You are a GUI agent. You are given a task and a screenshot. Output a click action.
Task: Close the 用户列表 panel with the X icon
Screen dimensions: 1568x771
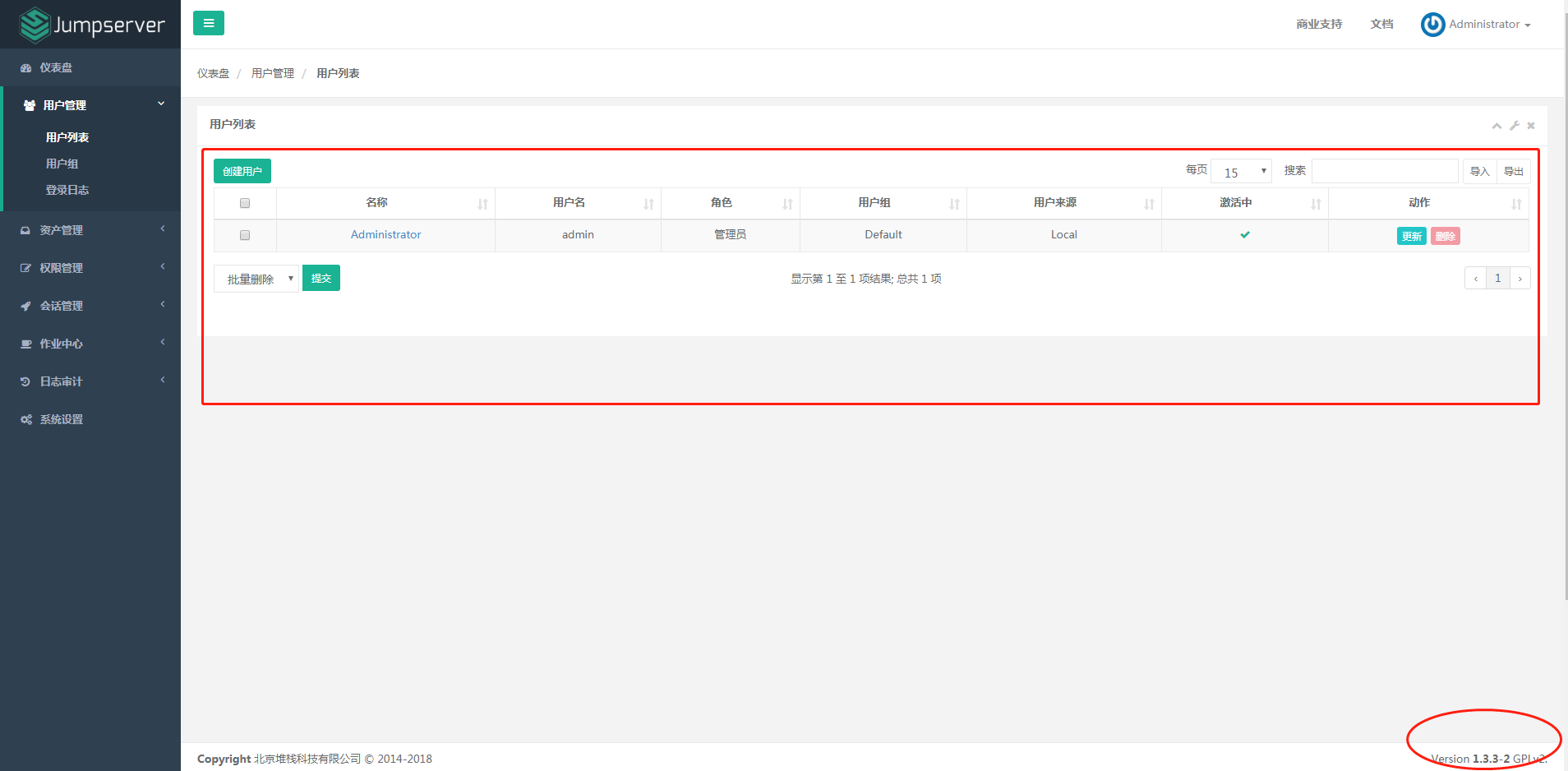pos(1531,126)
